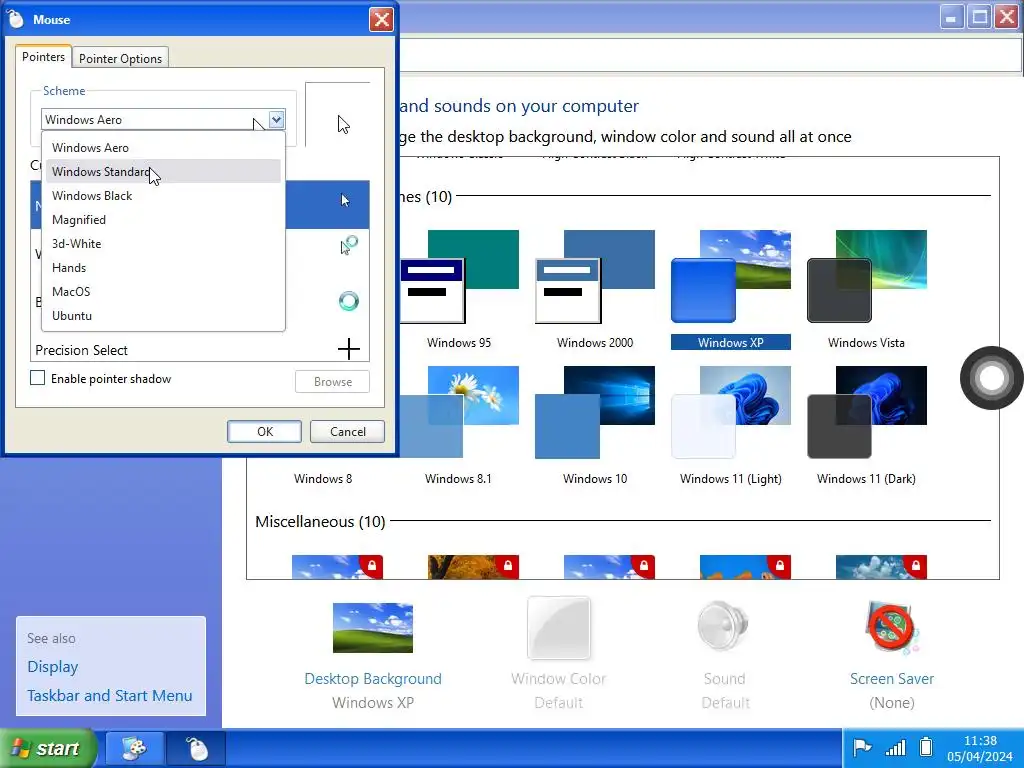Select the Magnified pointer scheme
The image size is (1024, 768).
click(163, 220)
